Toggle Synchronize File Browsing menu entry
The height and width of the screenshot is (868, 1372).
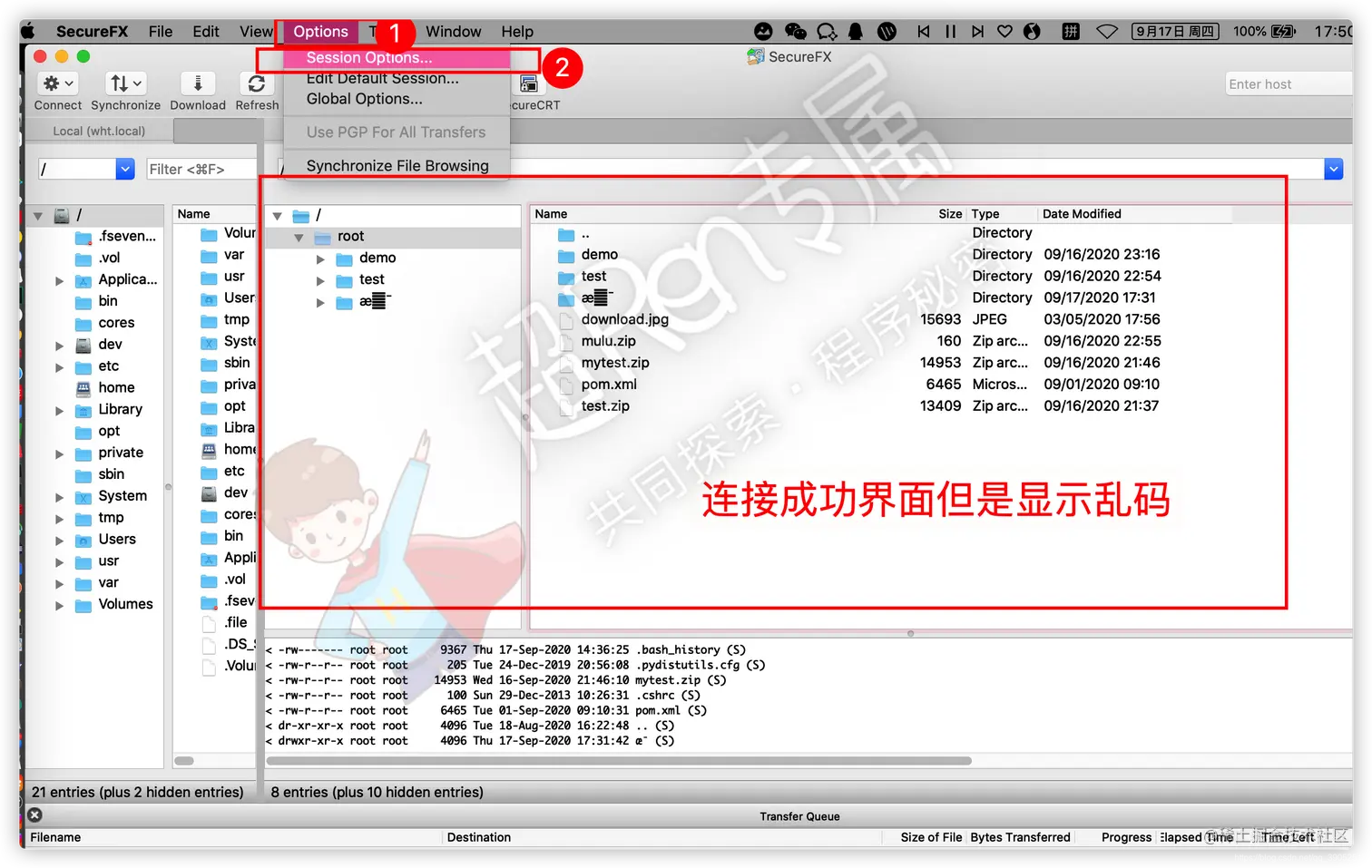click(397, 166)
